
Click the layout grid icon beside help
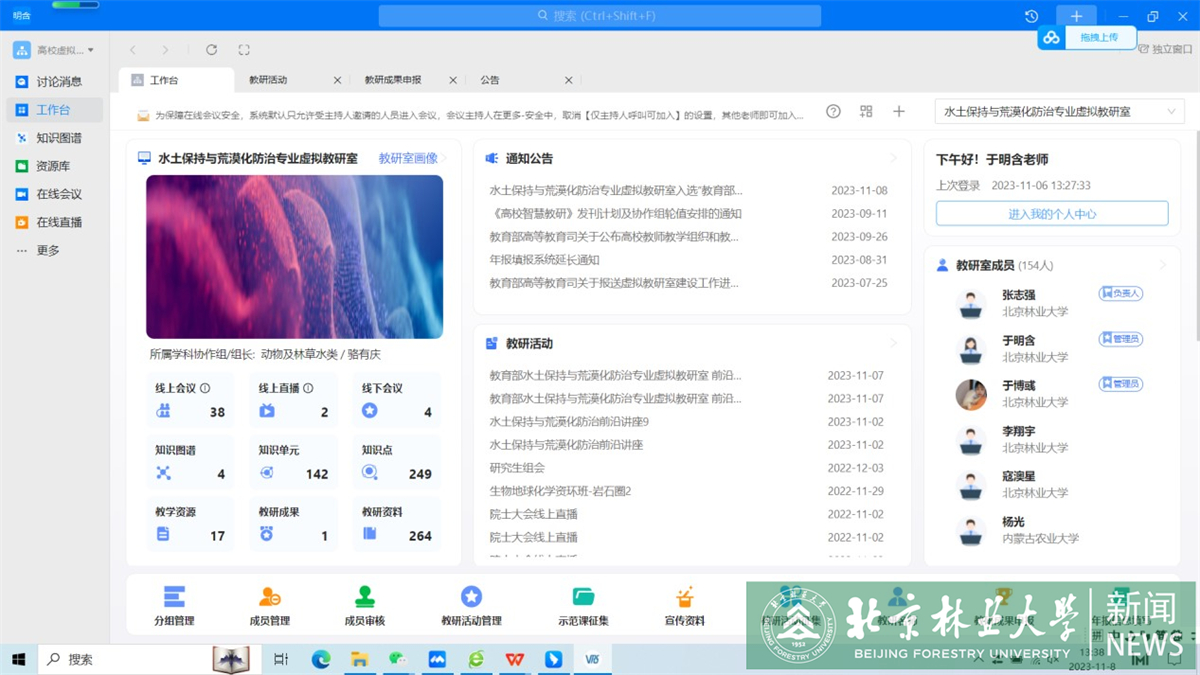point(866,112)
